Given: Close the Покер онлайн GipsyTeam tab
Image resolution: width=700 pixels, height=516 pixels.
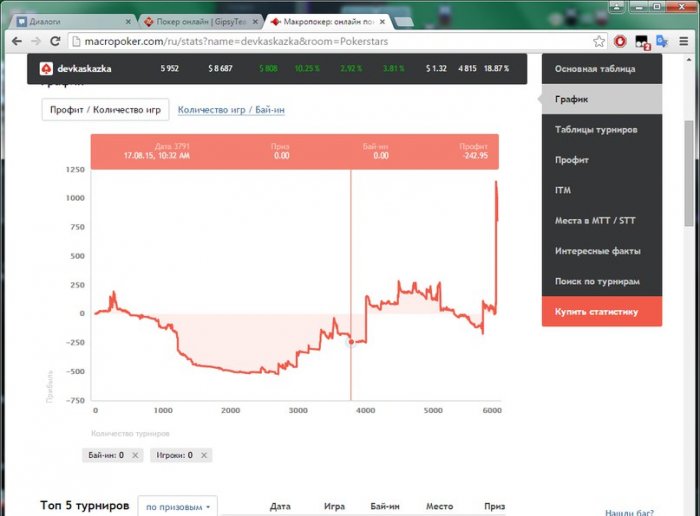Looking at the screenshot, I should pyautogui.click(x=255, y=21).
